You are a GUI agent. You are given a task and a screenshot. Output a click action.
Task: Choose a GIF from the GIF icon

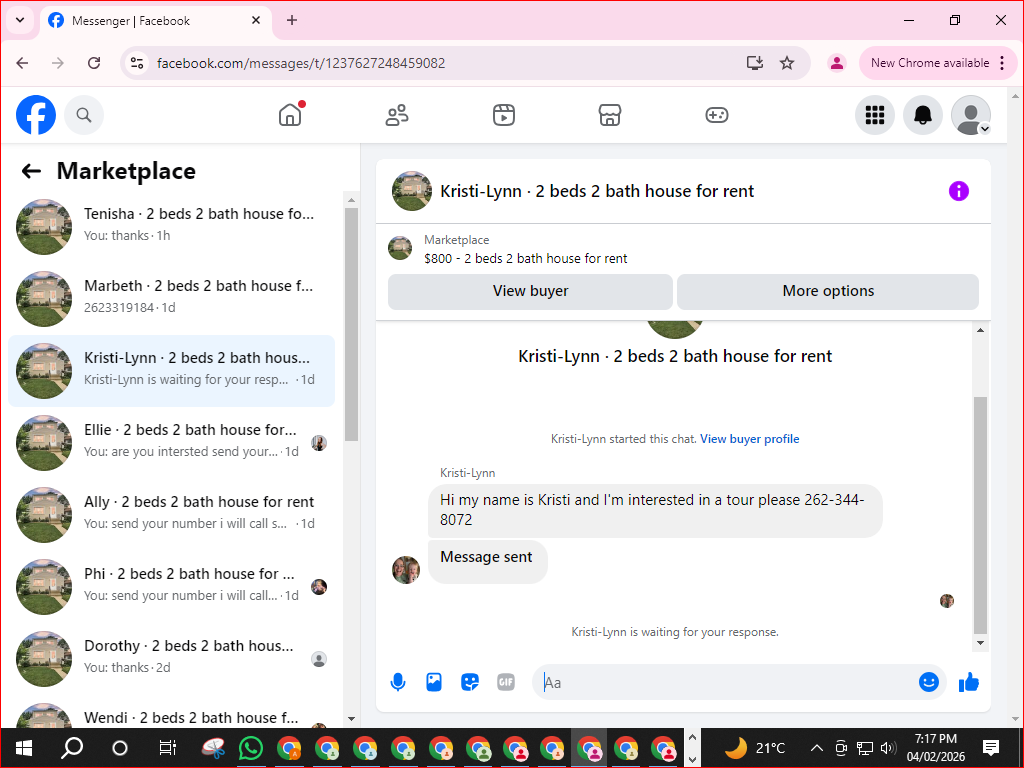[x=505, y=682]
